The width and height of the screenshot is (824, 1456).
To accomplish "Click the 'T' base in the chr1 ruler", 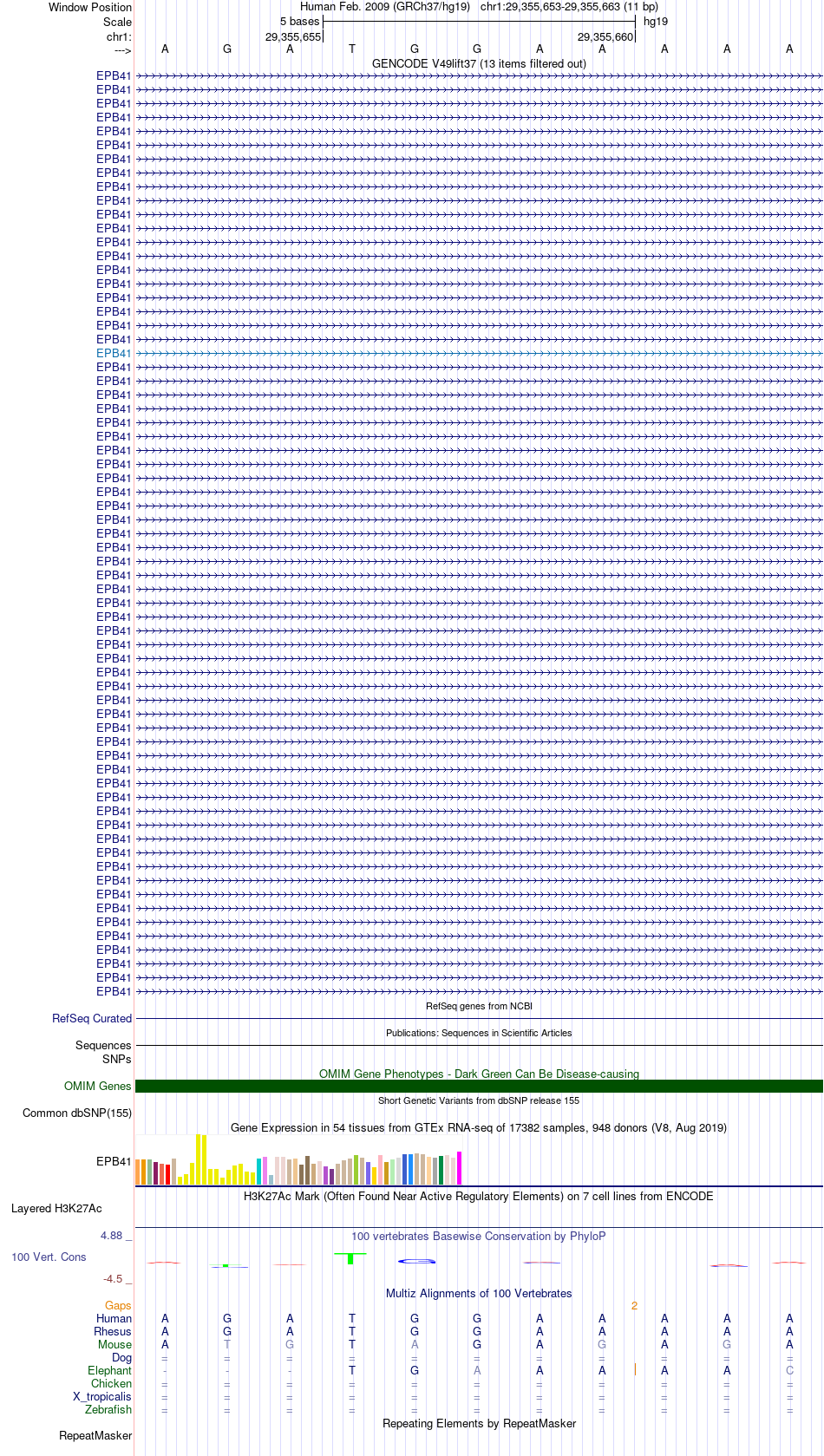I will [x=352, y=49].
